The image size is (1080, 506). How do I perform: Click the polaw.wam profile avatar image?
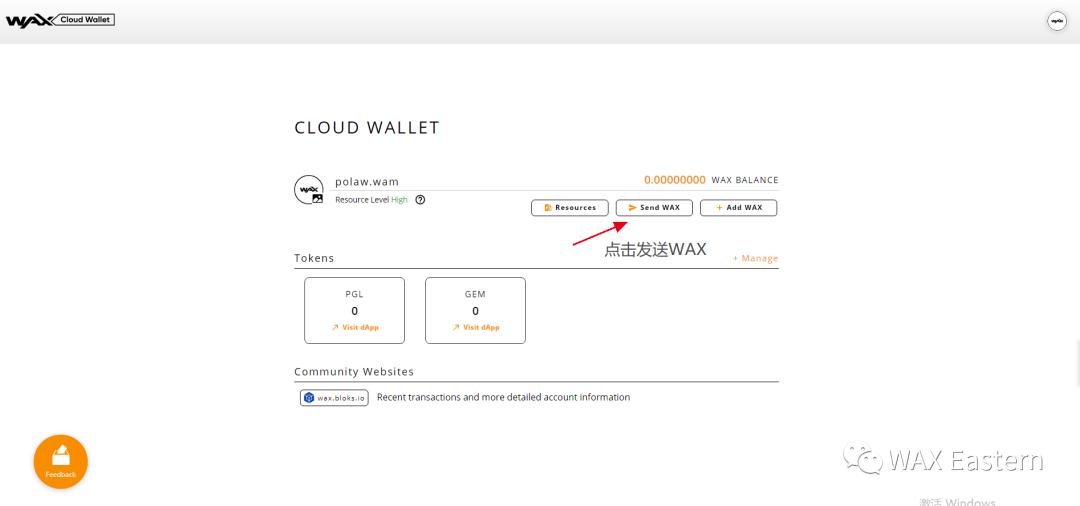pos(309,189)
